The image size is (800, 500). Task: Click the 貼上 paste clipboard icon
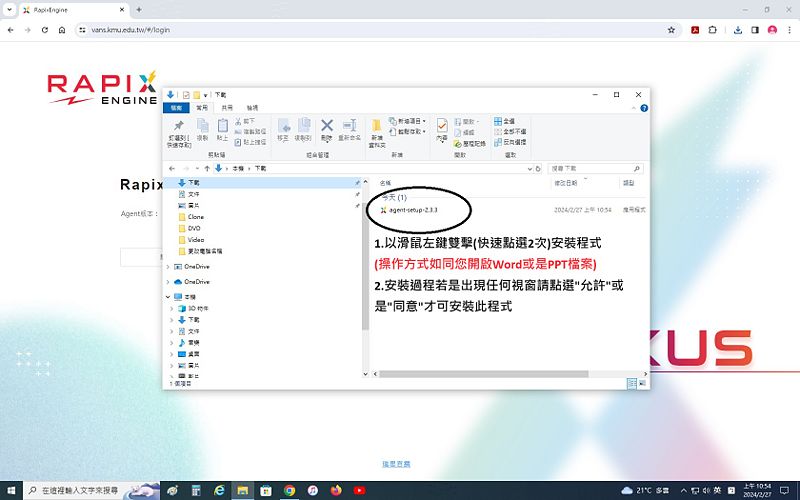(x=222, y=125)
